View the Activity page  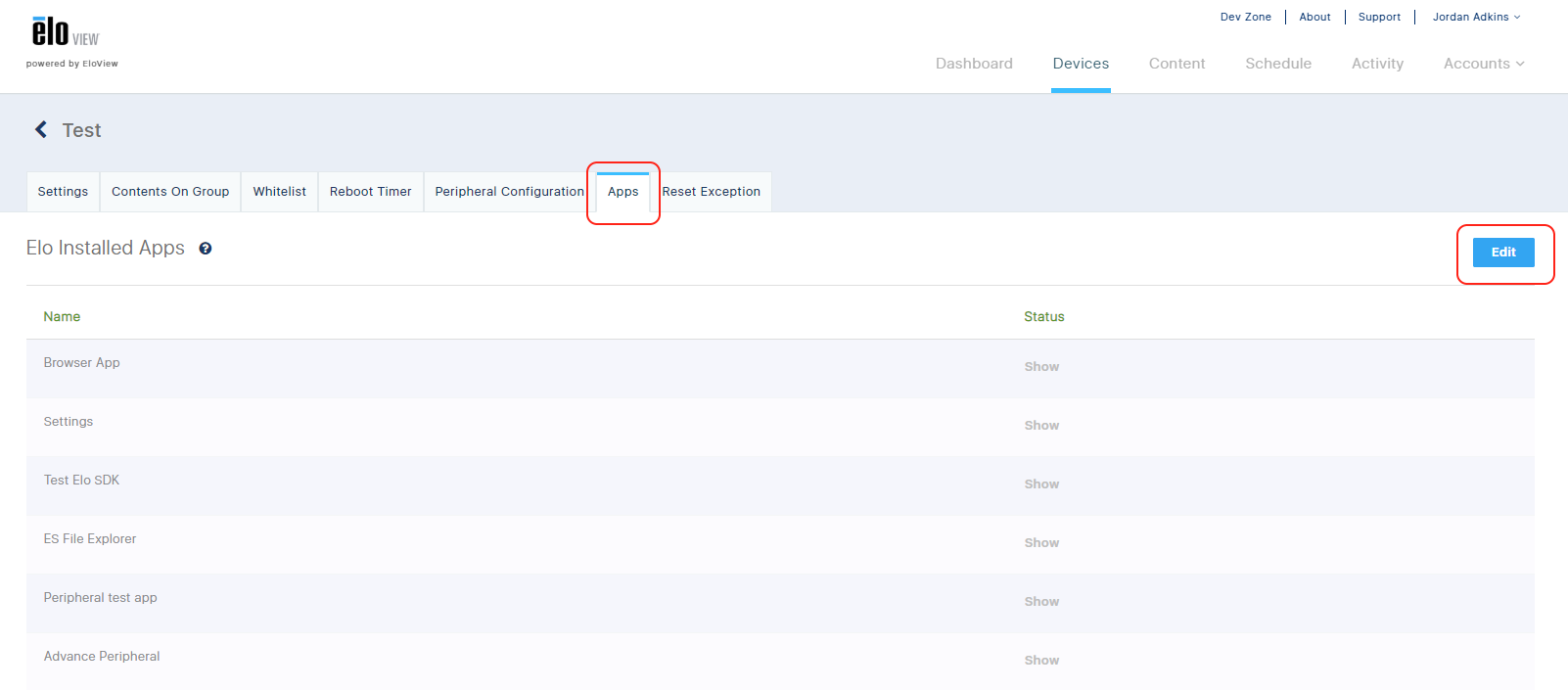tap(1377, 64)
